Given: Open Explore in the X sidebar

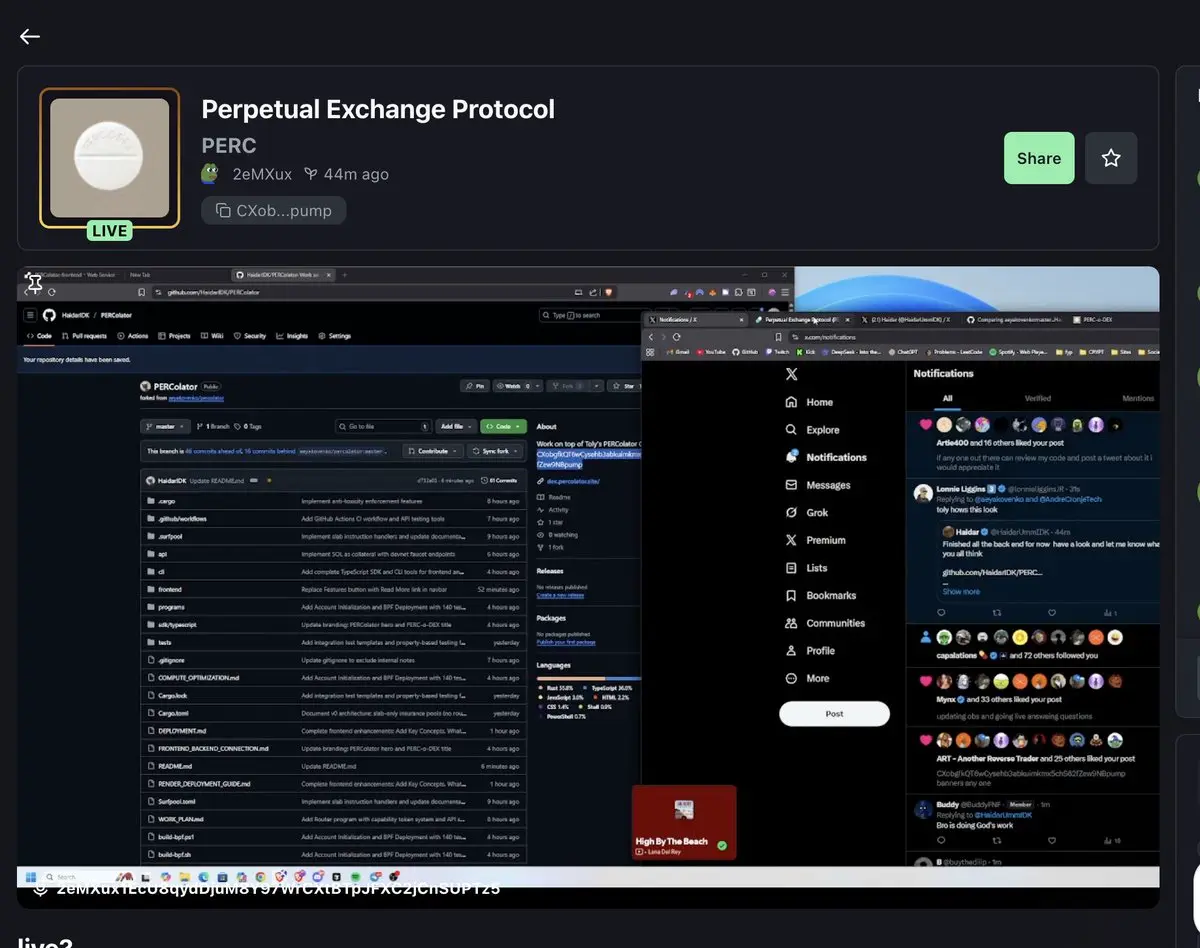Looking at the screenshot, I should pyautogui.click(x=811, y=430).
